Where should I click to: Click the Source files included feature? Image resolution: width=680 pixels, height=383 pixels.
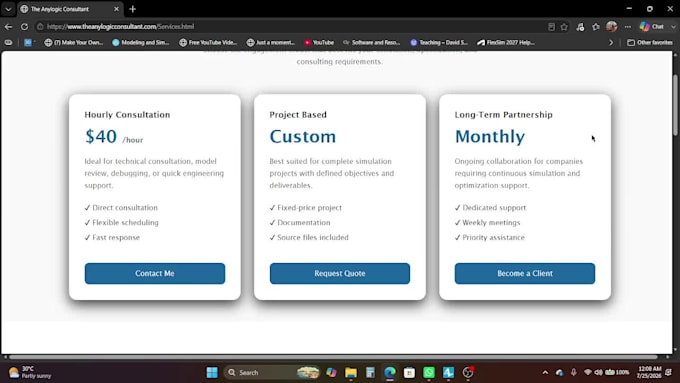click(309, 237)
